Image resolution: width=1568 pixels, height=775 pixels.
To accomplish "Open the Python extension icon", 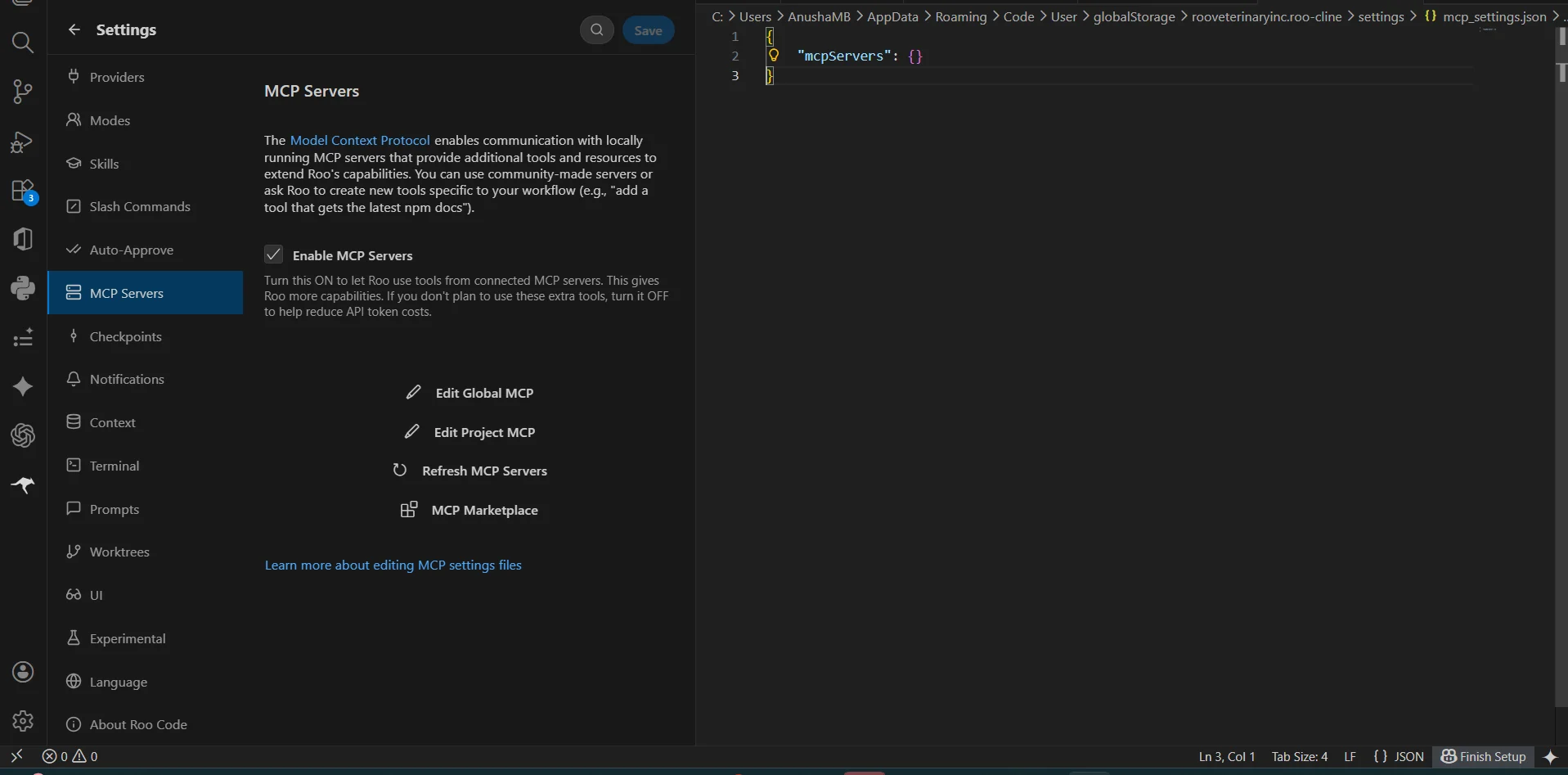I will coord(23,288).
